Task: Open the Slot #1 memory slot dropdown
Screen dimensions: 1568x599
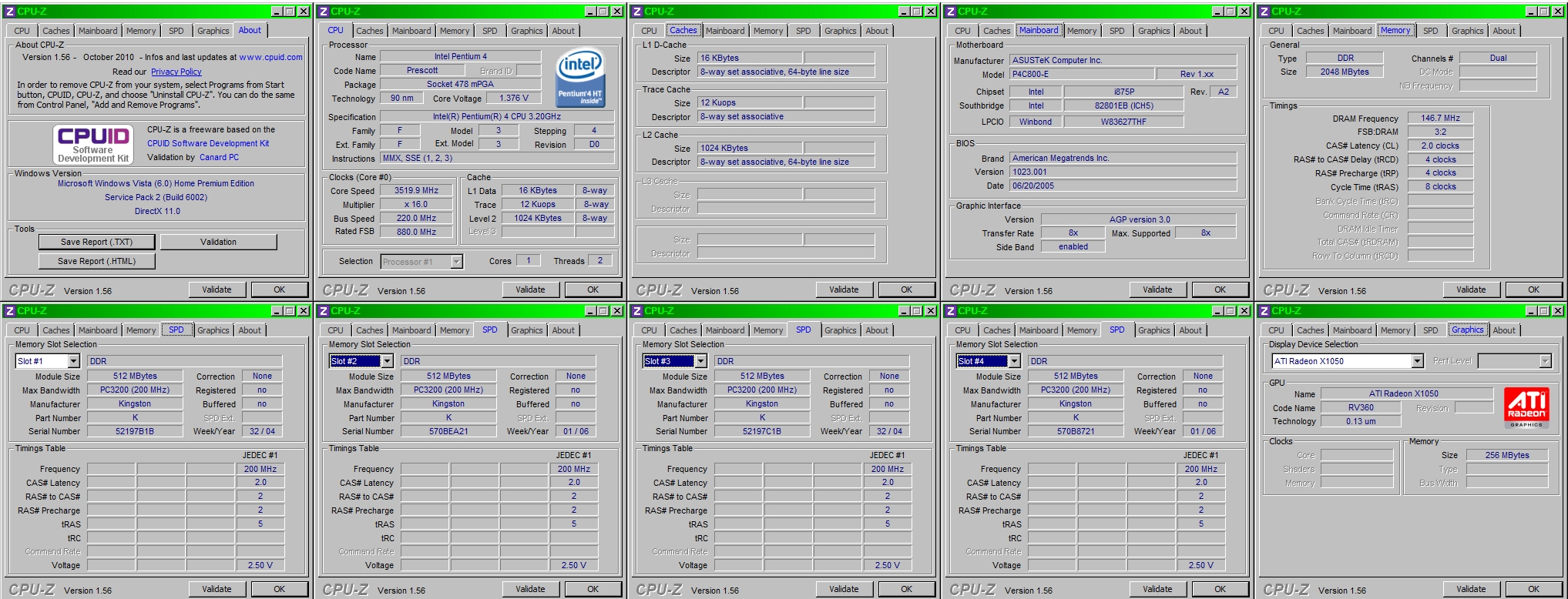Action: point(74,361)
